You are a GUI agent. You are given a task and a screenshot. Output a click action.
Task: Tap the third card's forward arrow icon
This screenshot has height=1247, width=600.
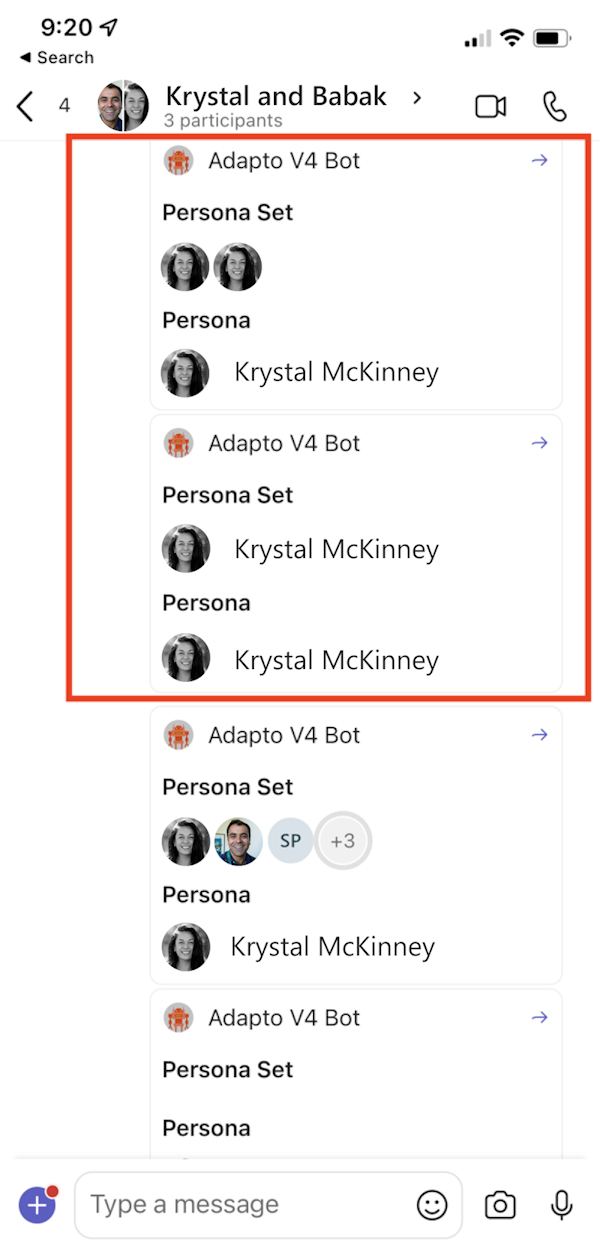[x=540, y=735]
